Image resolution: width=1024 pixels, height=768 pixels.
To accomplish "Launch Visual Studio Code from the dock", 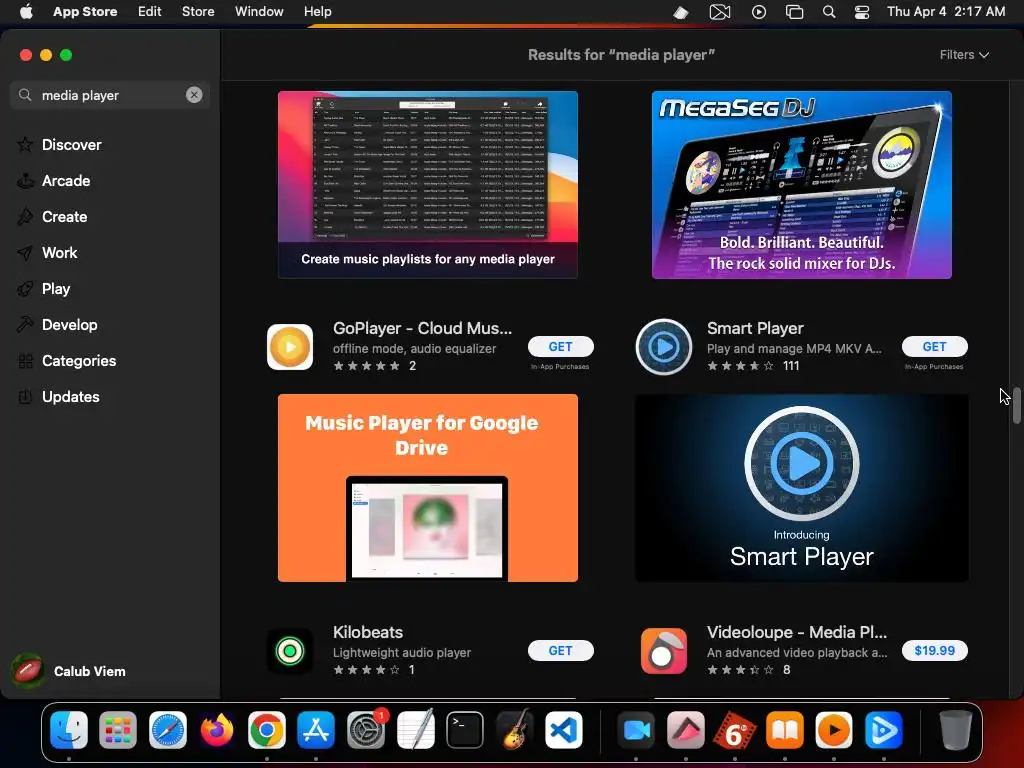I will pyautogui.click(x=564, y=730).
